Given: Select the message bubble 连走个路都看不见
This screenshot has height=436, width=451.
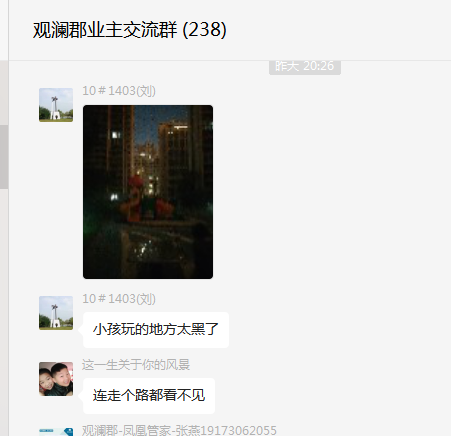Looking at the screenshot, I should (x=149, y=396).
